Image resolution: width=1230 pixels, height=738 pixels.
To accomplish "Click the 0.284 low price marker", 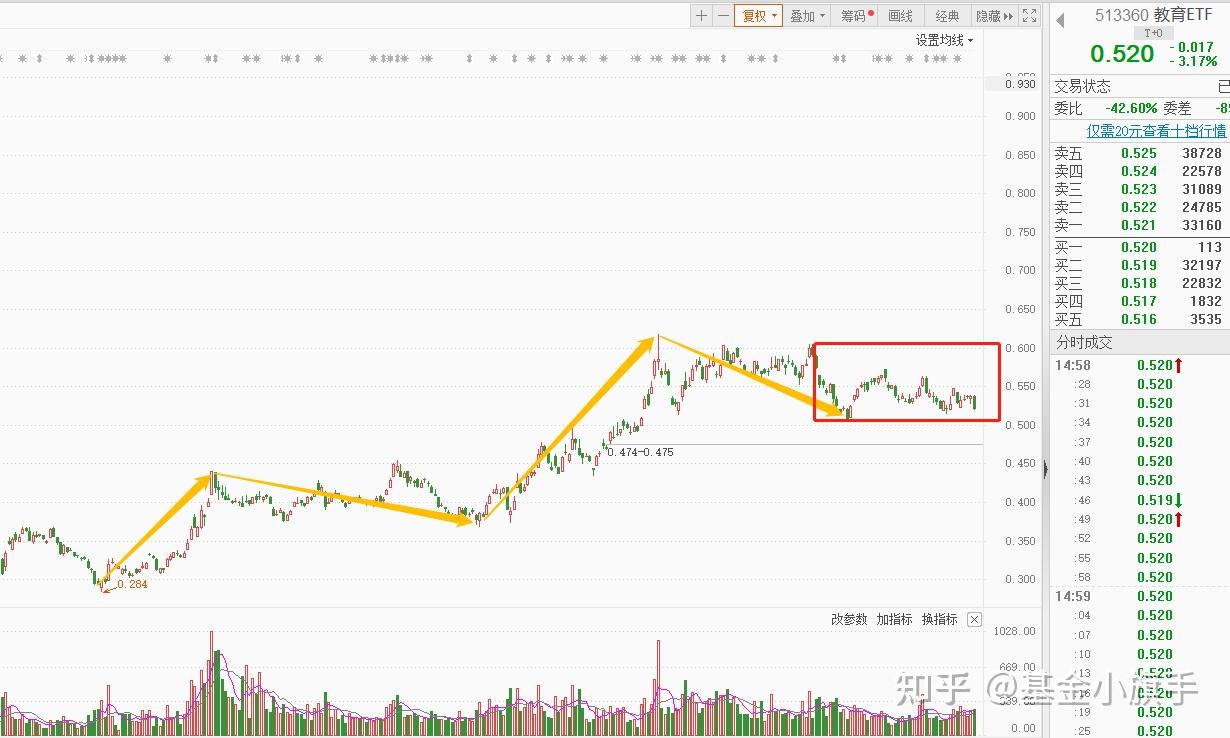I will (x=132, y=584).
